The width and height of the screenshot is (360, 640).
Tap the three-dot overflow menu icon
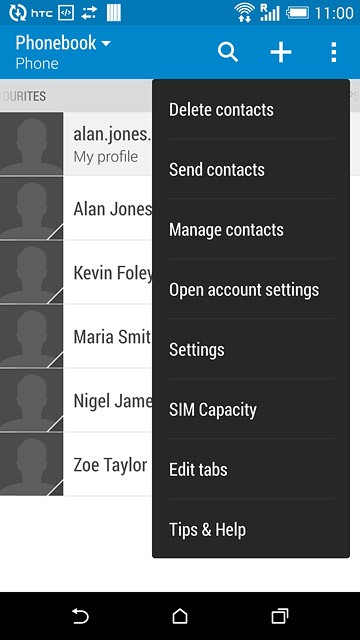[x=333, y=52]
